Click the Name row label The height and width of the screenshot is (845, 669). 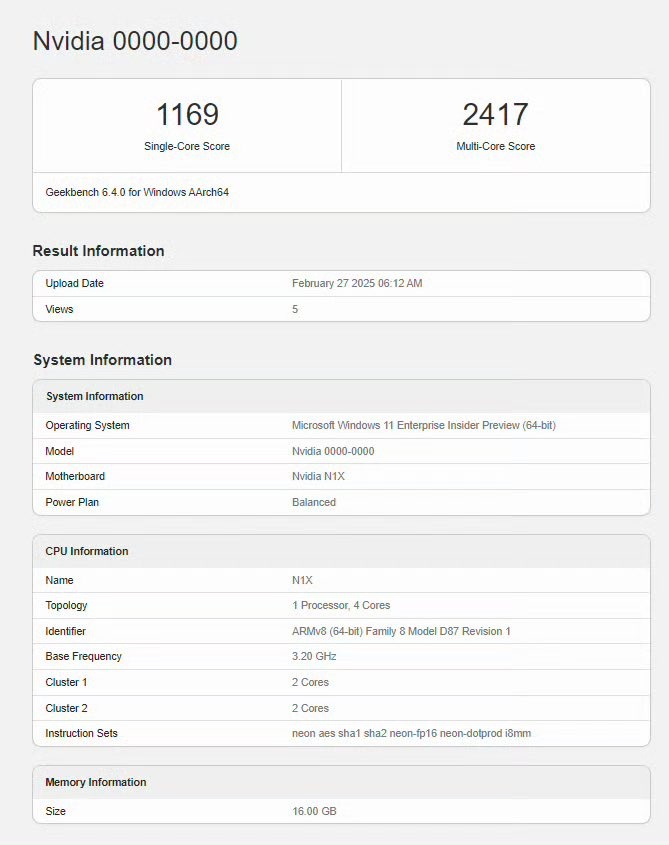pyautogui.click(x=59, y=580)
